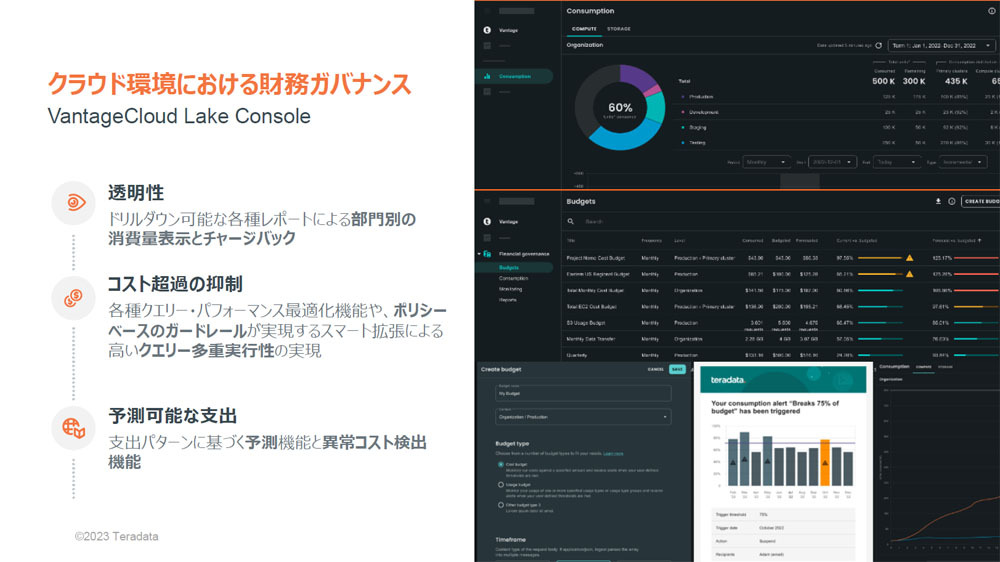The height and width of the screenshot is (562, 1000).
Task: Select the Other budget type 3 radio option
Action: [x=501, y=505]
